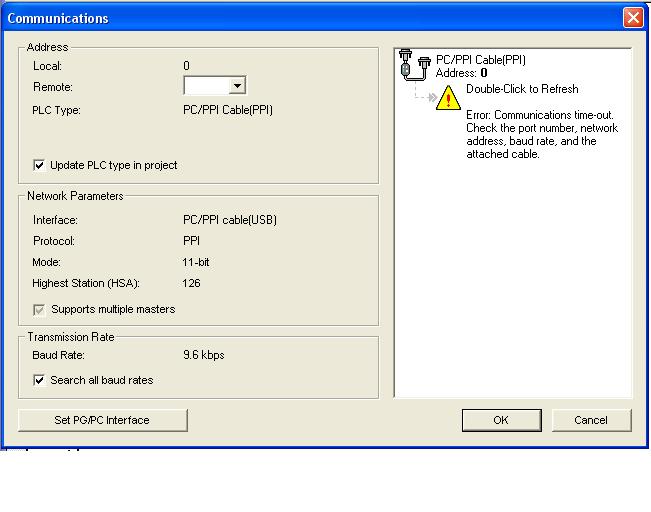The width and height of the screenshot is (651, 512).
Task: Click the 11-bit Mode value
Action: (x=197, y=262)
